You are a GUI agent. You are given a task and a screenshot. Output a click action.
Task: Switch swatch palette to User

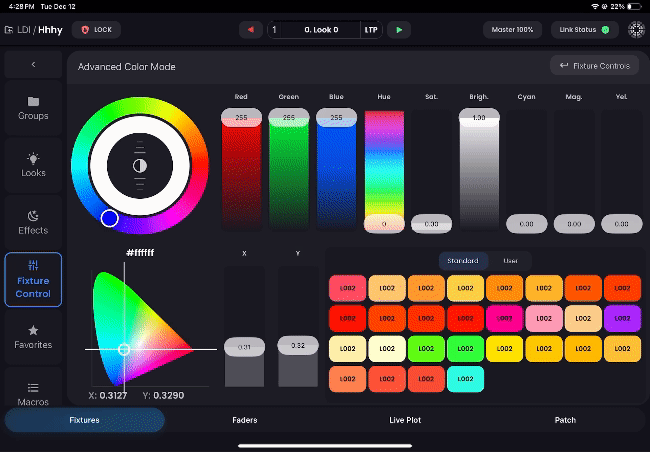pyautogui.click(x=510, y=261)
